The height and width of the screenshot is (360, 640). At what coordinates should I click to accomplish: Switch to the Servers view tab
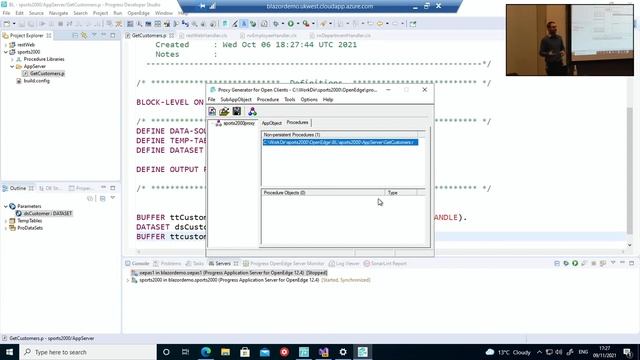(223, 264)
